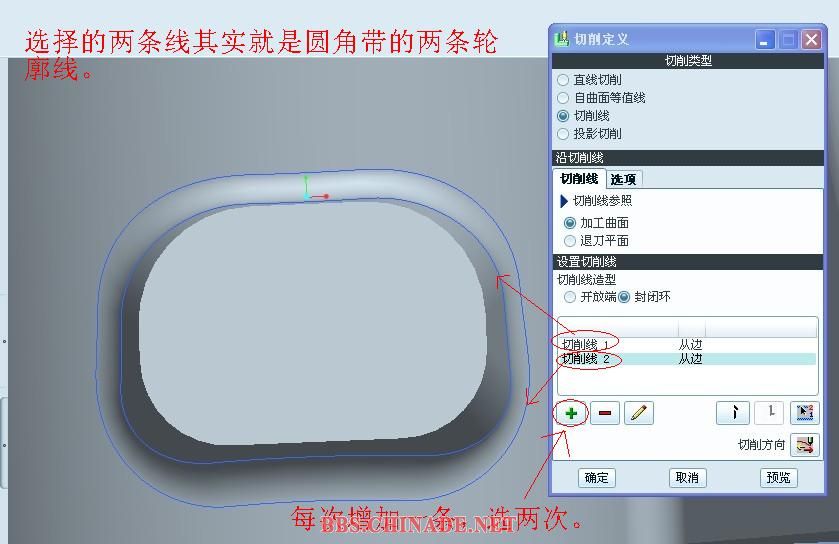The height and width of the screenshot is (544, 839).
Task: Move cut line up in list
Action: point(733,412)
